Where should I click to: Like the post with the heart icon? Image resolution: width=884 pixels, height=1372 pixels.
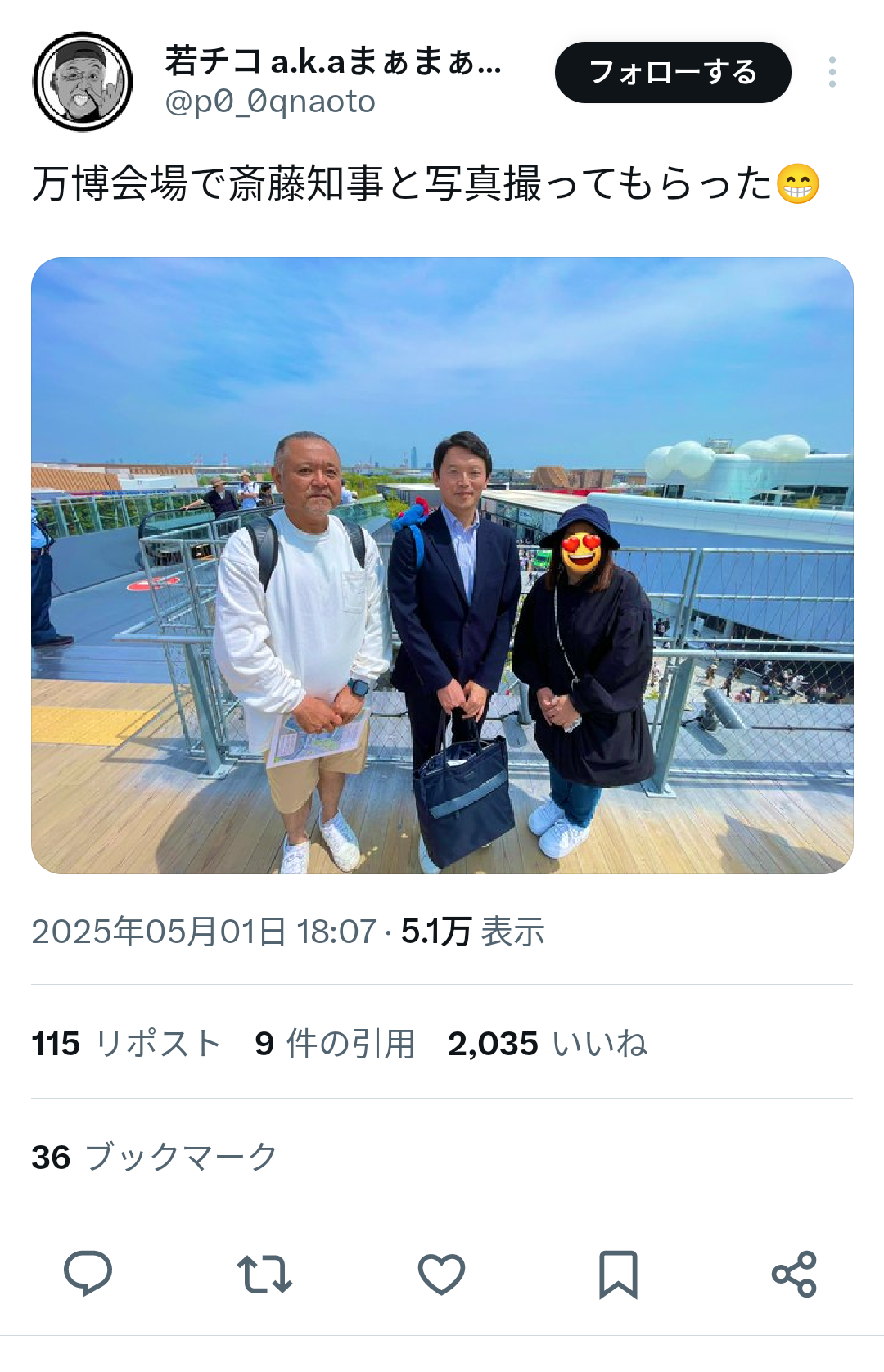coord(441,1274)
